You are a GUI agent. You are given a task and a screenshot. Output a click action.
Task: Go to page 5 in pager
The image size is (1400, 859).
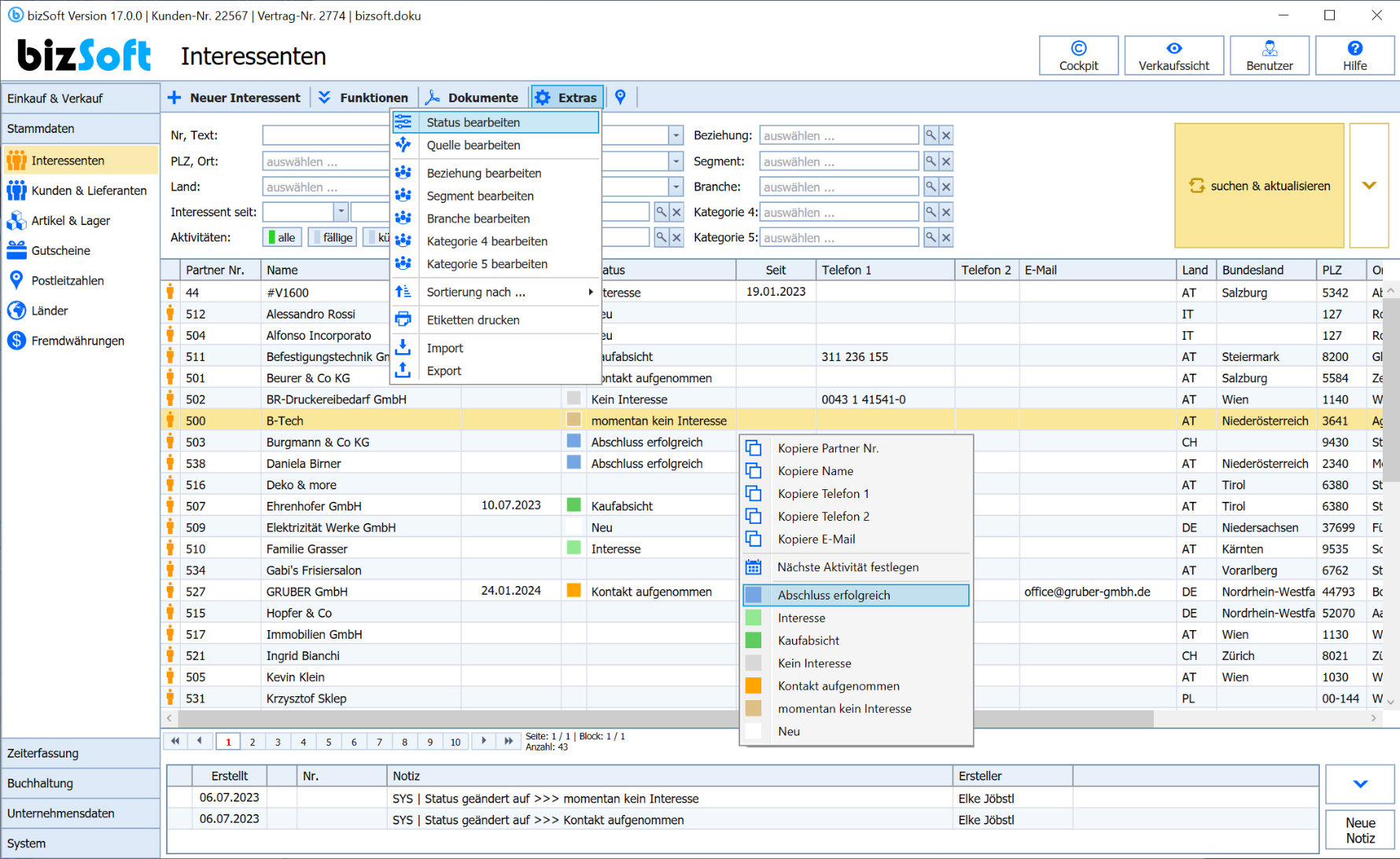[329, 742]
